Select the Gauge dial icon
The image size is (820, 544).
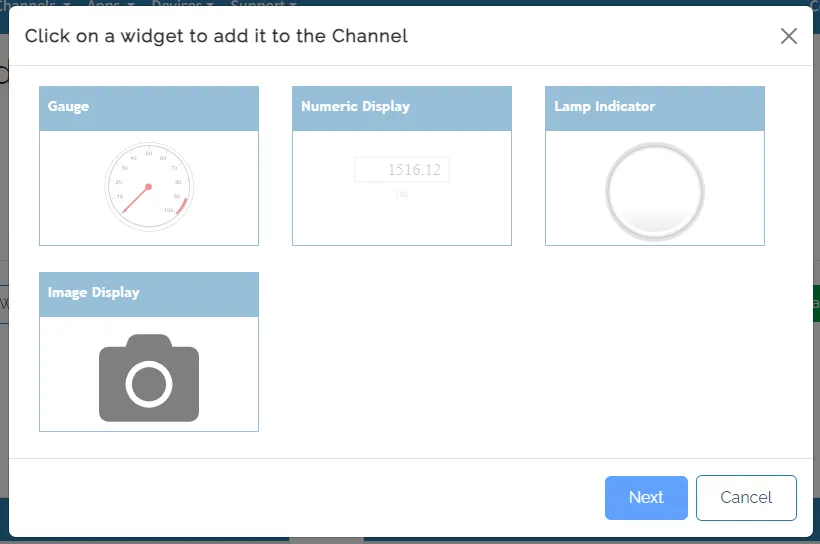(149, 187)
